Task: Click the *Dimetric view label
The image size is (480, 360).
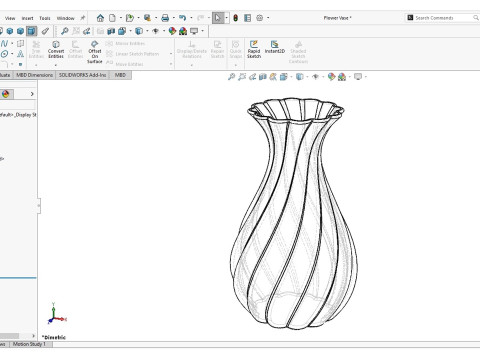Action: pyautogui.click(x=54, y=337)
